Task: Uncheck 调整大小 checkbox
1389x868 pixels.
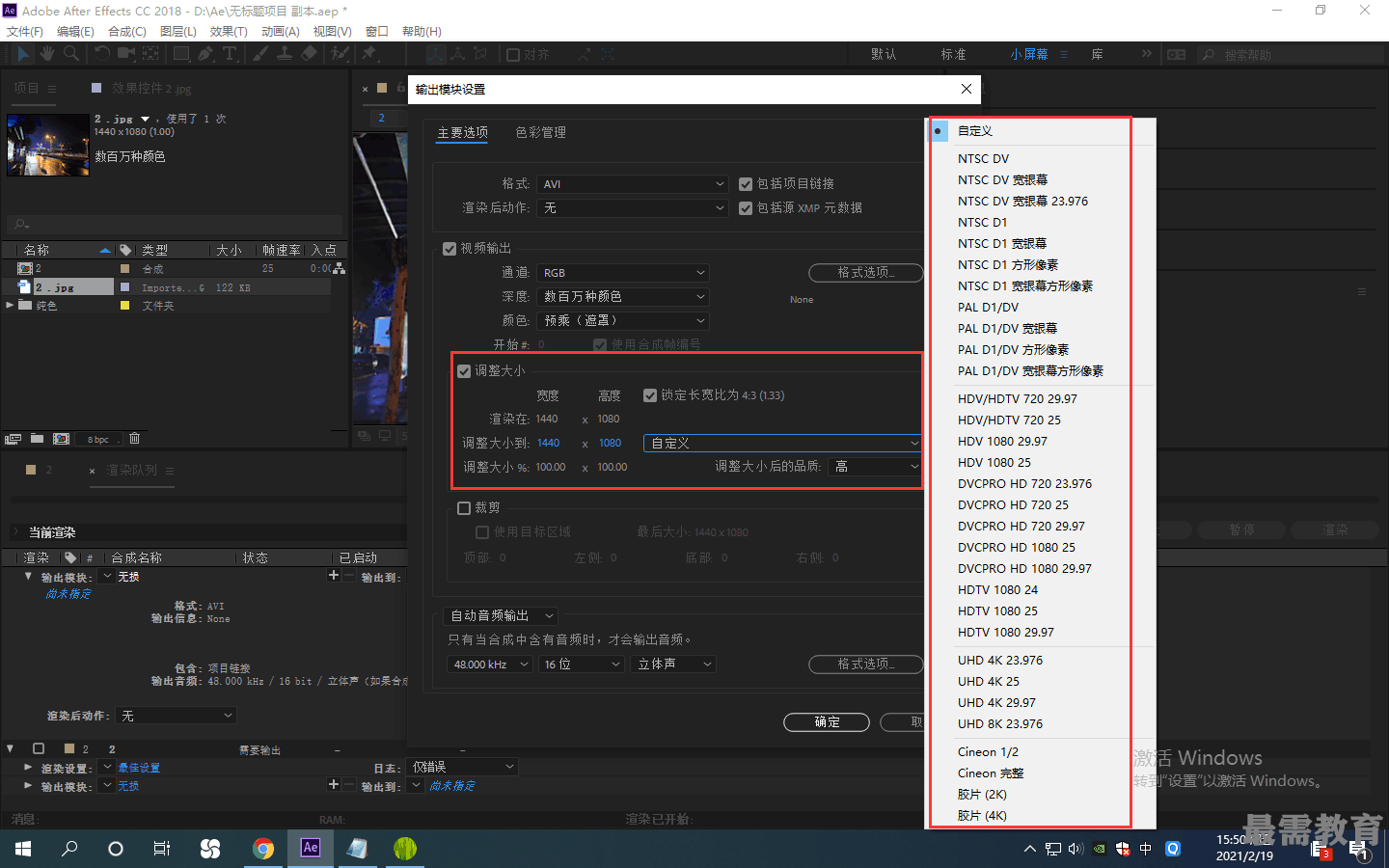Action: point(464,371)
